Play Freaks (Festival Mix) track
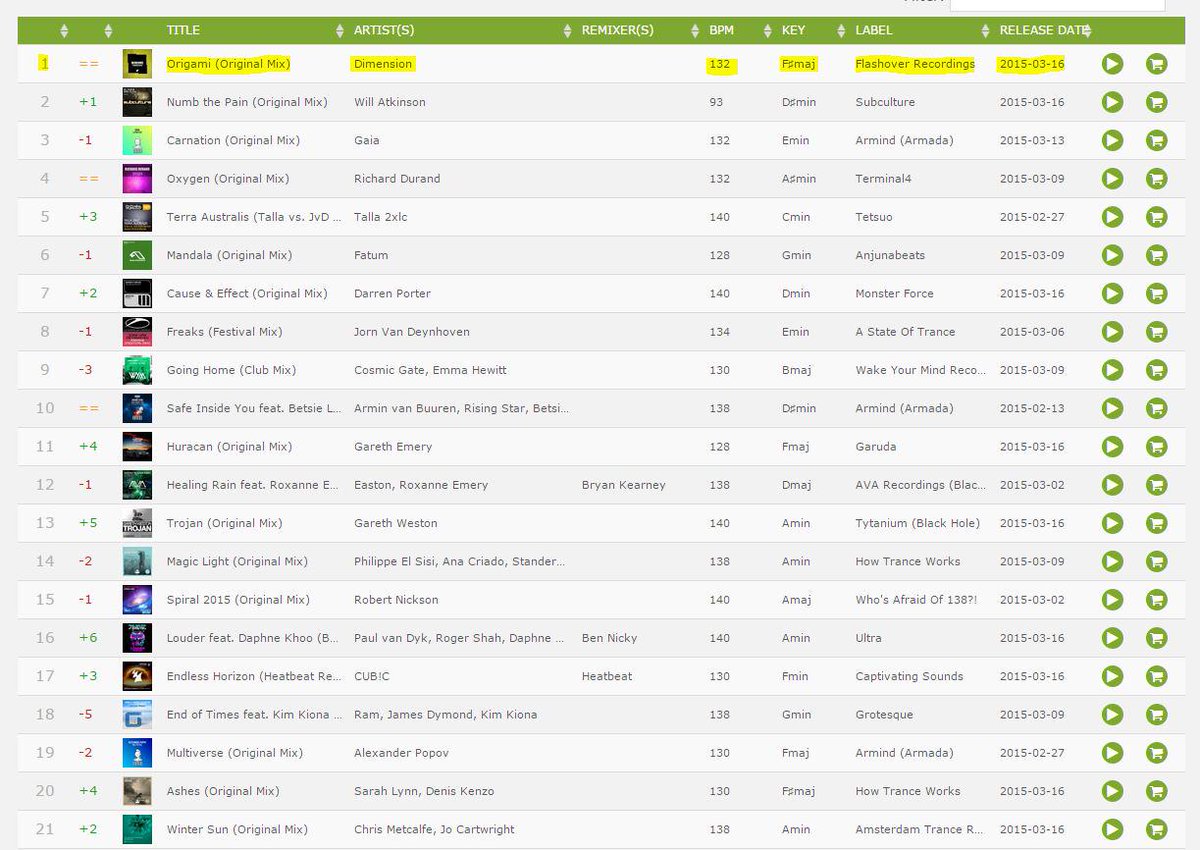 (1112, 332)
